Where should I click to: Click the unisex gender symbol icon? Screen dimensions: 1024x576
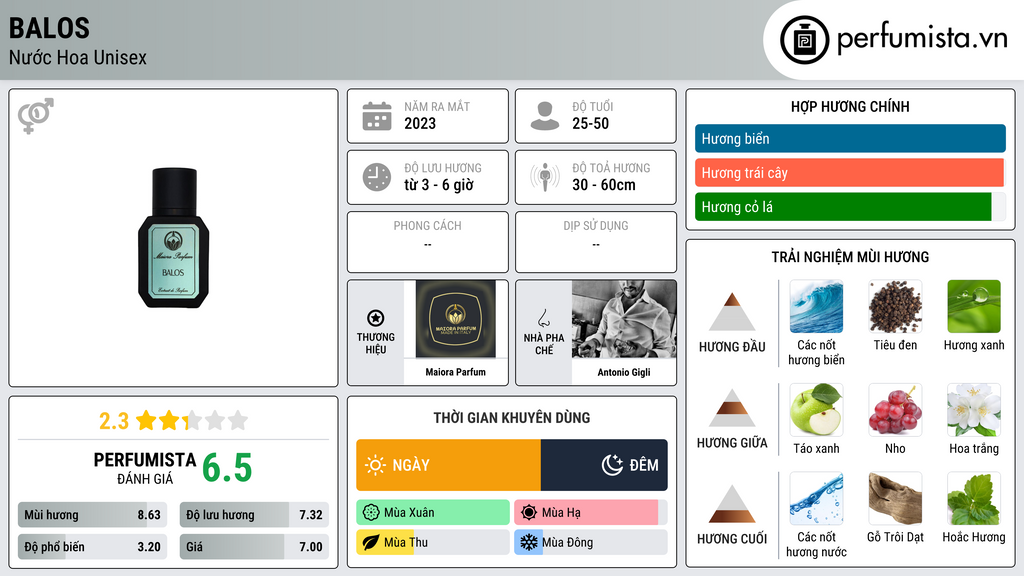[36, 116]
